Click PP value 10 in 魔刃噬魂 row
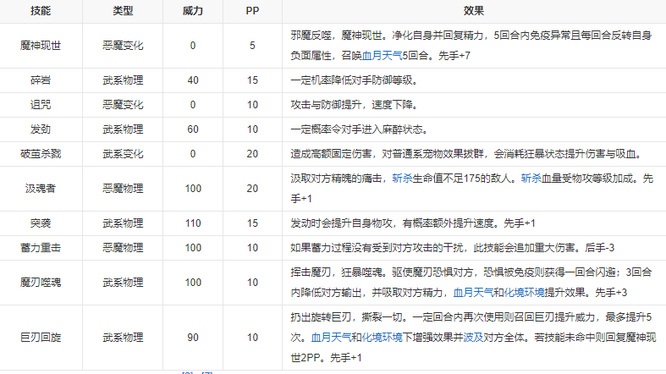This screenshot has width=666, height=374. point(252,282)
